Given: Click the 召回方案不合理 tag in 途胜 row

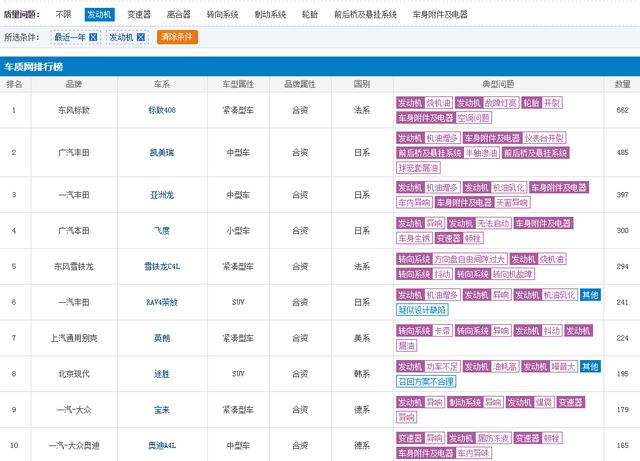Looking at the screenshot, I should [x=426, y=382].
